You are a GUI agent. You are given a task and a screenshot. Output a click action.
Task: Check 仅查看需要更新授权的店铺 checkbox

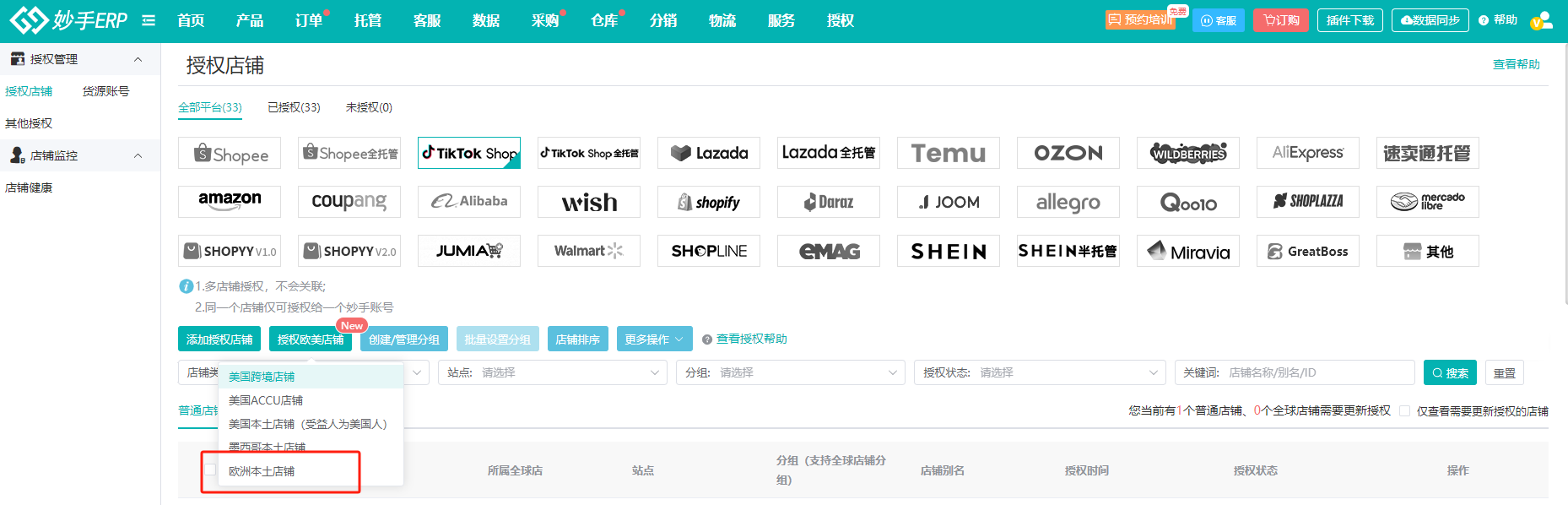click(1404, 411)
